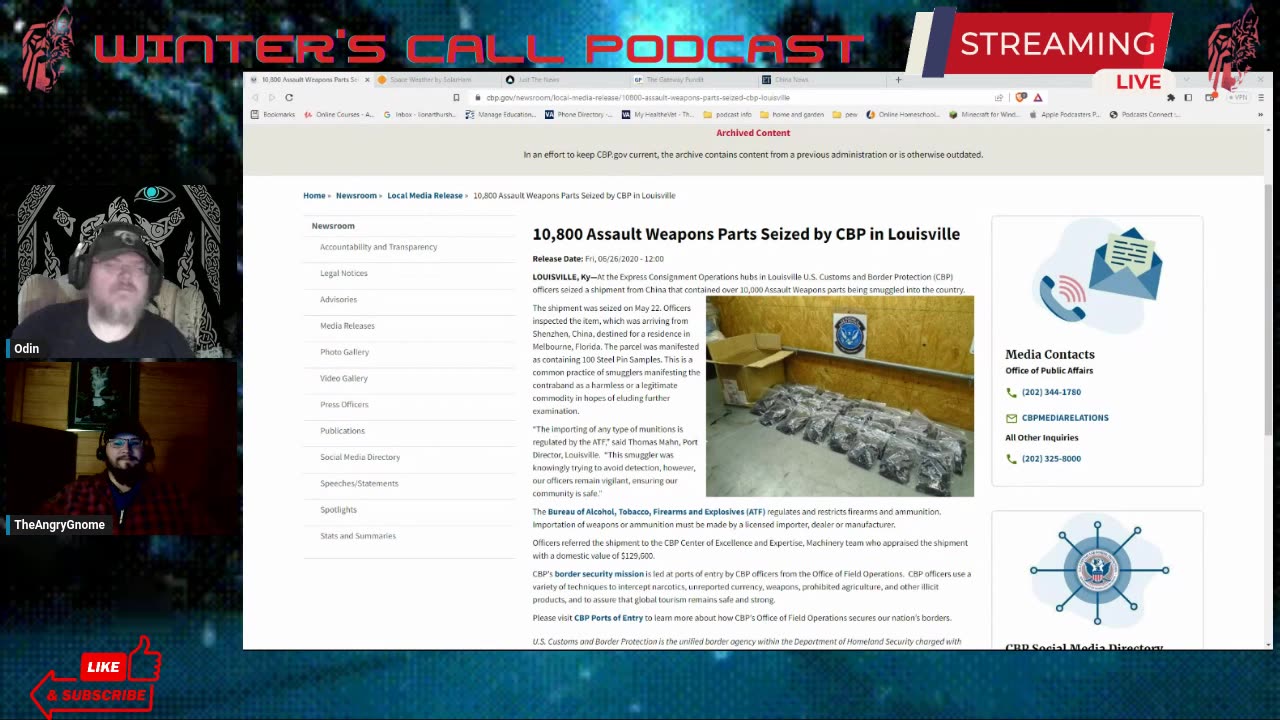The image size is (1280, 720).
Task: Reload the page with the refresh icon
Action: (x=289, y=97)
